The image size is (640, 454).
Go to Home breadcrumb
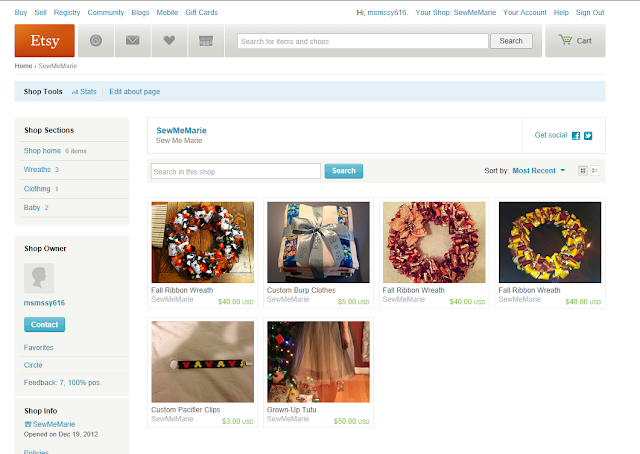(x=23, y=66)
